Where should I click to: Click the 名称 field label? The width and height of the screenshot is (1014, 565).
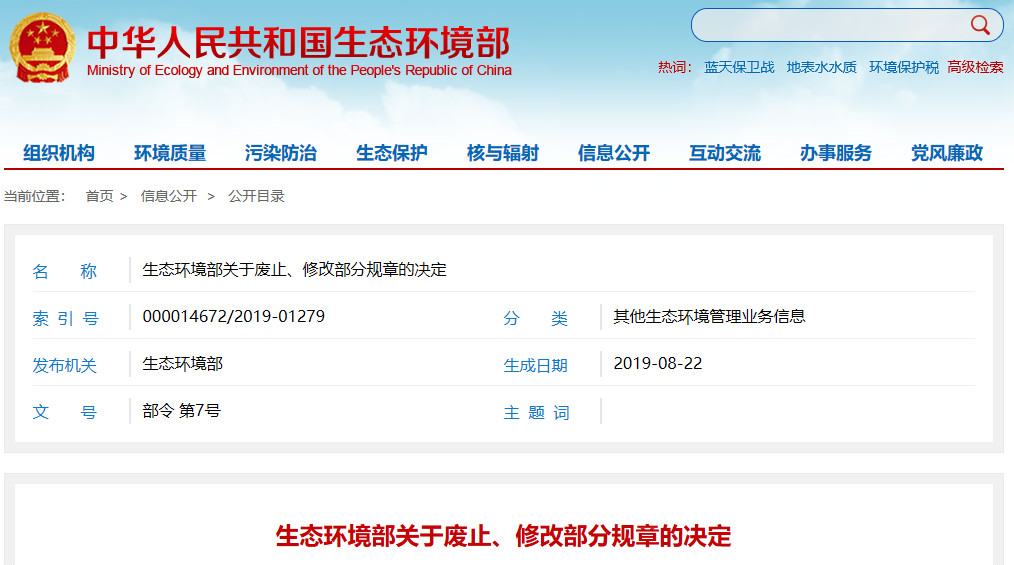(65, 271)
